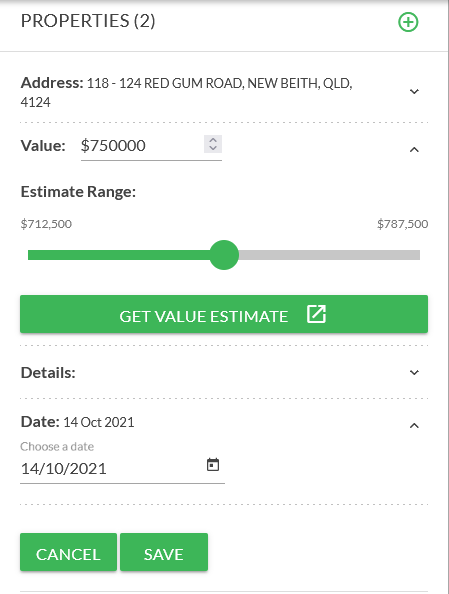Collapse the Date section chevron
449x594 pixels.
414,425
